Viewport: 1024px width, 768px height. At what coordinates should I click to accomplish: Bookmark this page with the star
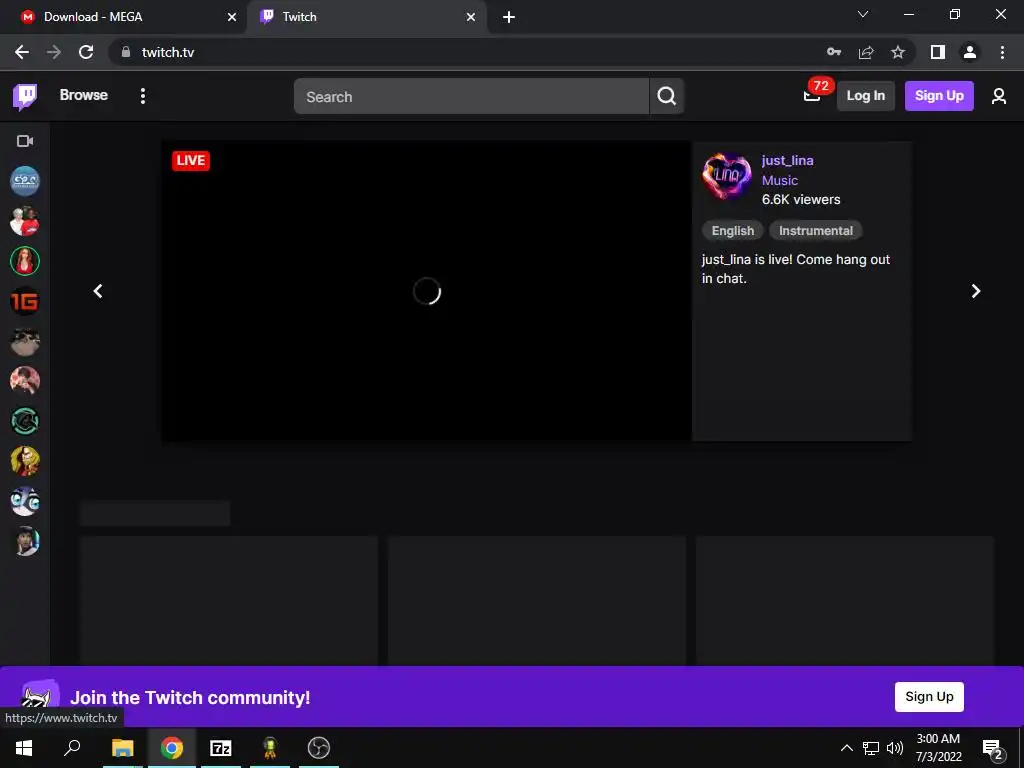pos(898,52)
